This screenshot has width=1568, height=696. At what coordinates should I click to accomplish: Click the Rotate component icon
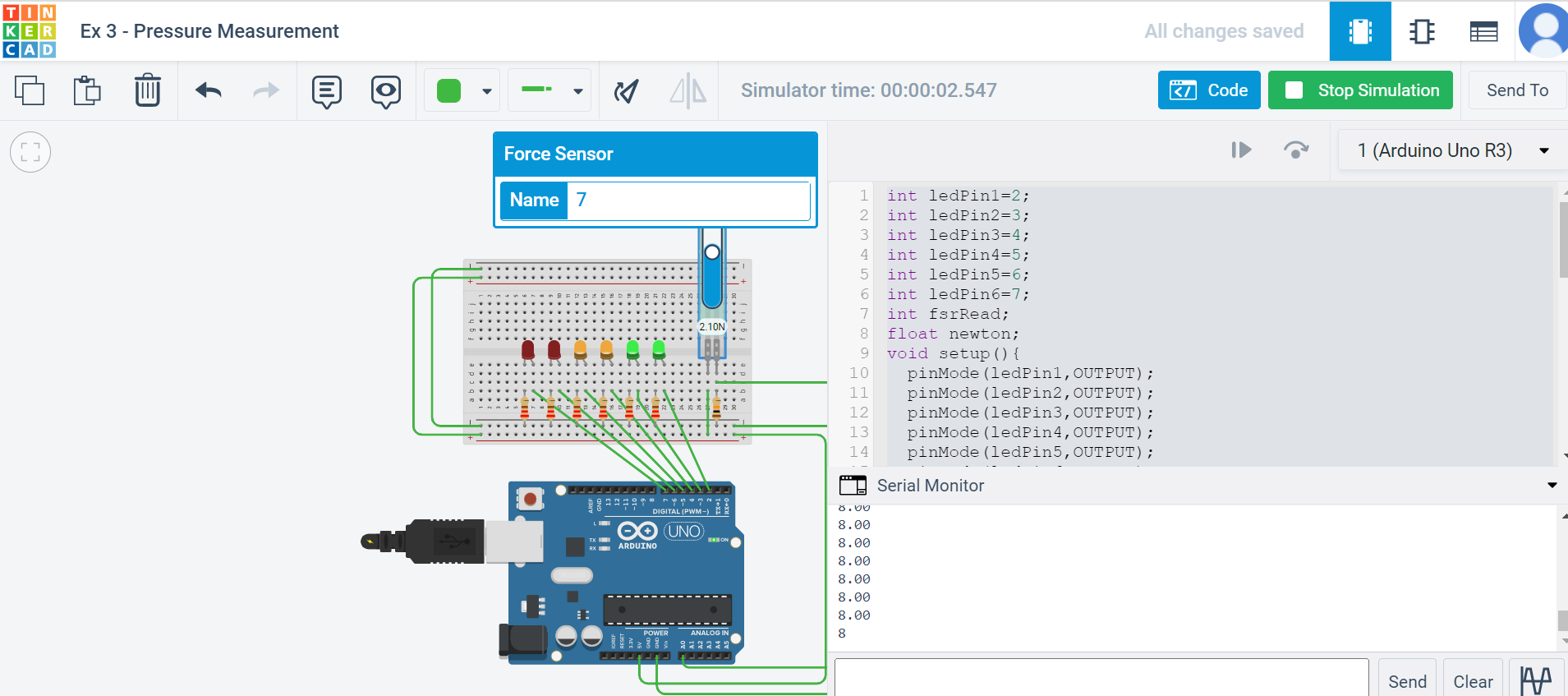(x=627, y=90)
